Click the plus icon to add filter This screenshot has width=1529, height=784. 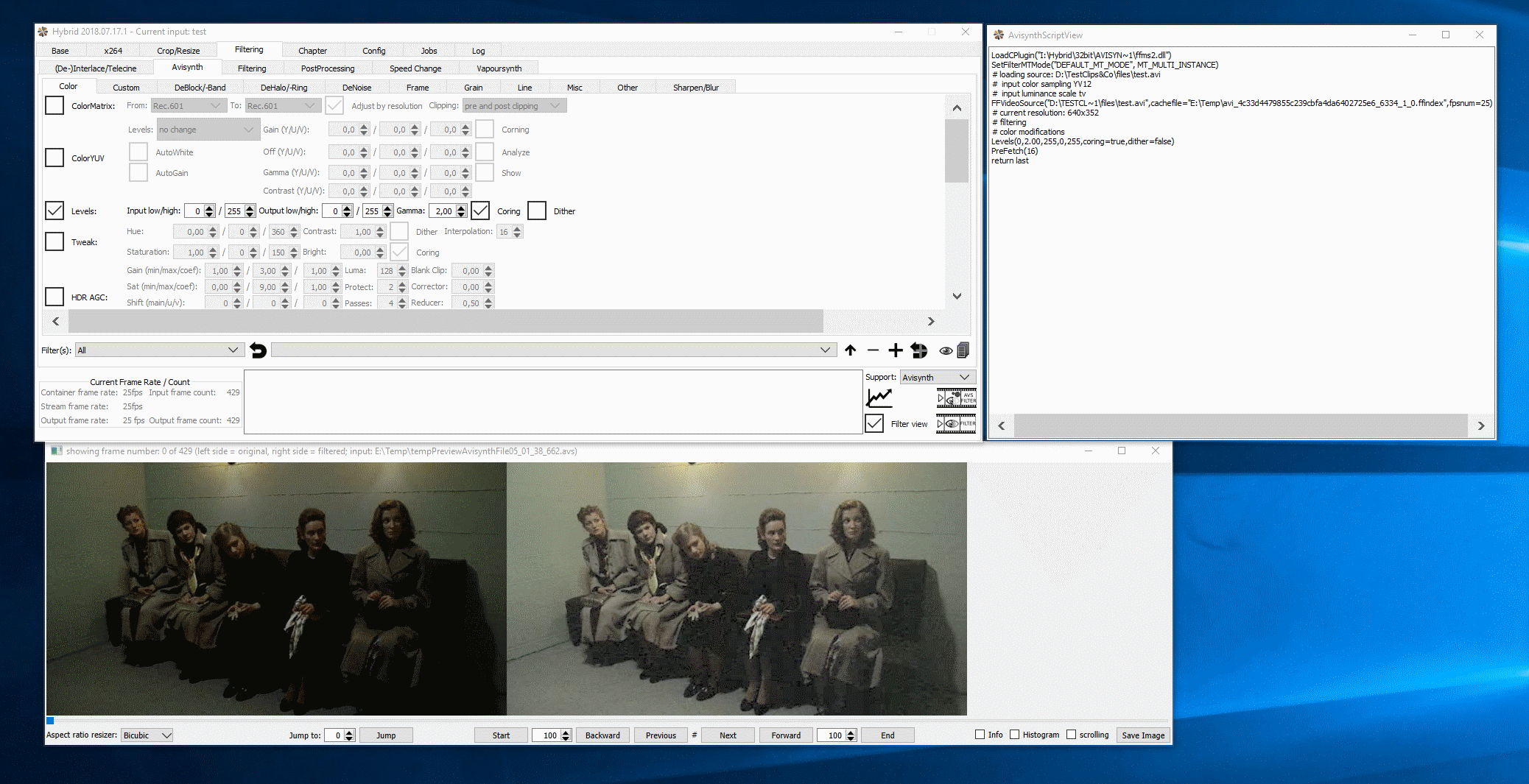pos(895,350)
